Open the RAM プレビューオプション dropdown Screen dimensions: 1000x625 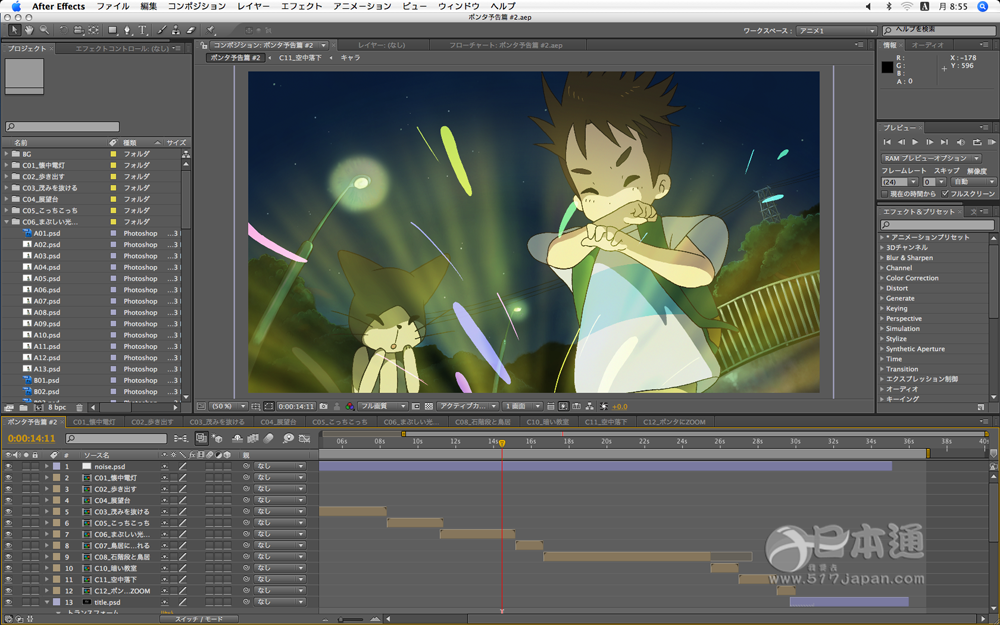coord(931,158)
